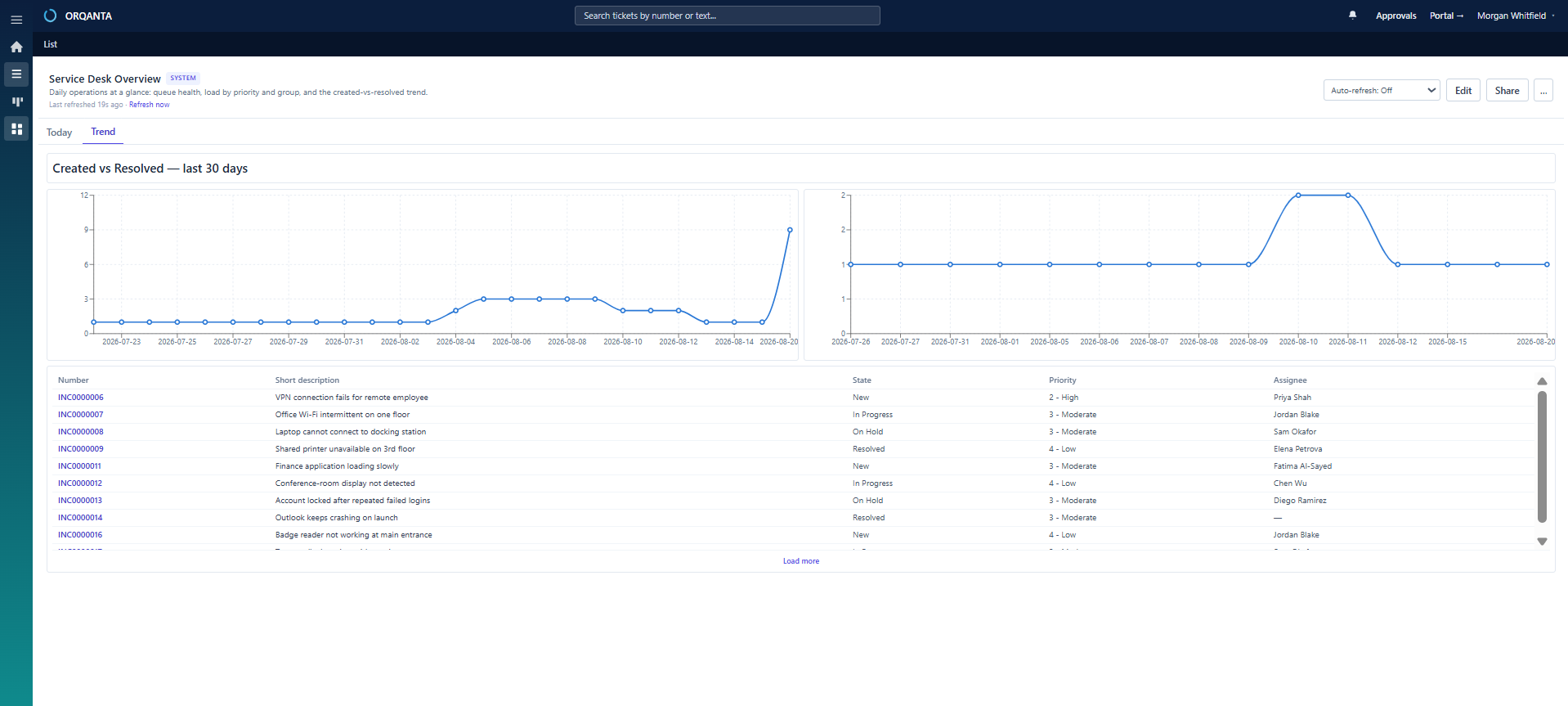
Task: Click the Priority column header
Action: coord(1063,380)
